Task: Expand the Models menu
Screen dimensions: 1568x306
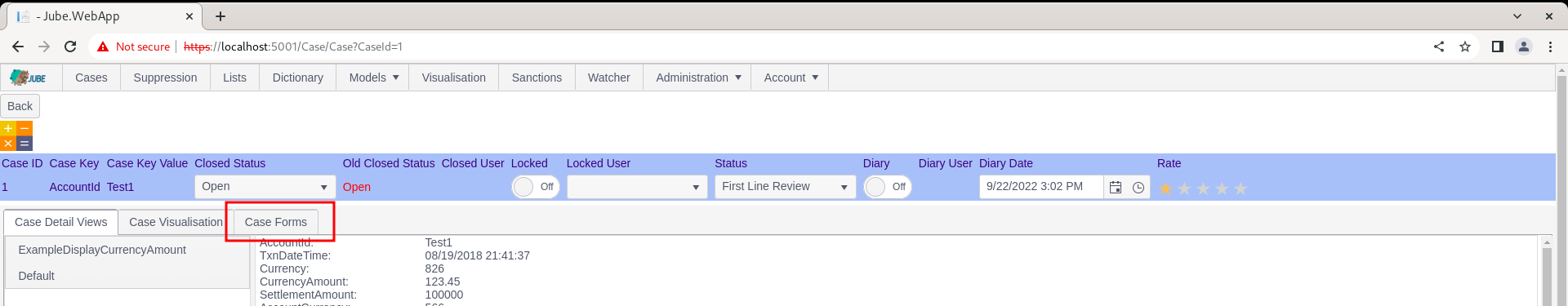Action: tap(374, 78)
